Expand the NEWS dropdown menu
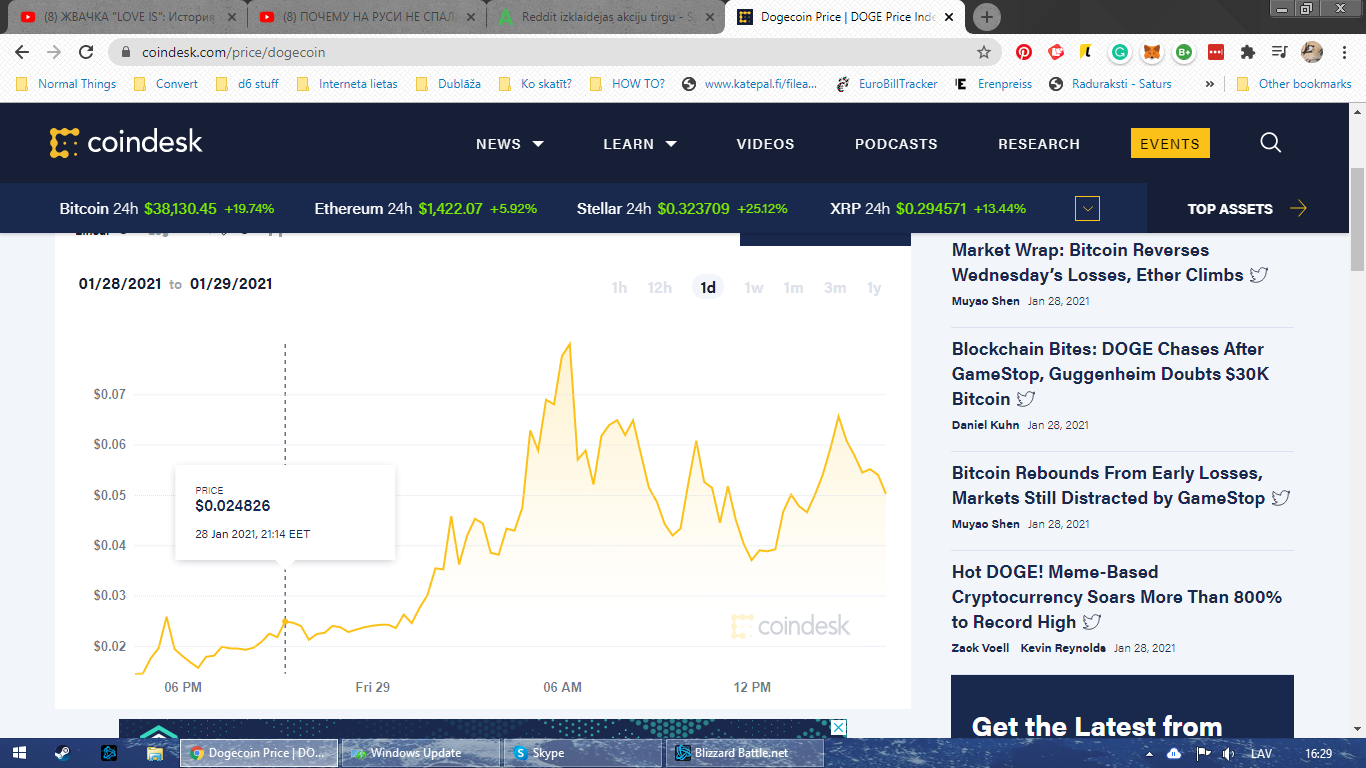 click(509, 144)
